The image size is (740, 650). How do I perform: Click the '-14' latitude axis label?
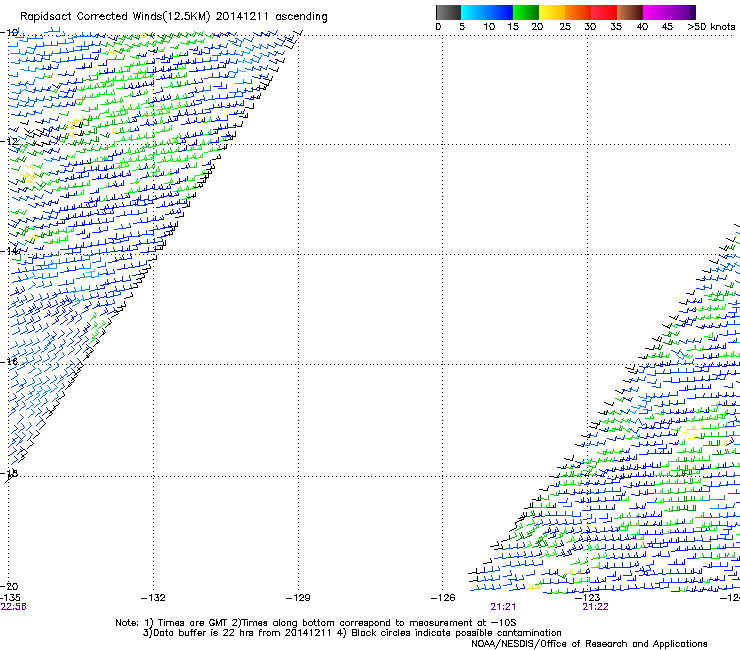coord(9,251)
